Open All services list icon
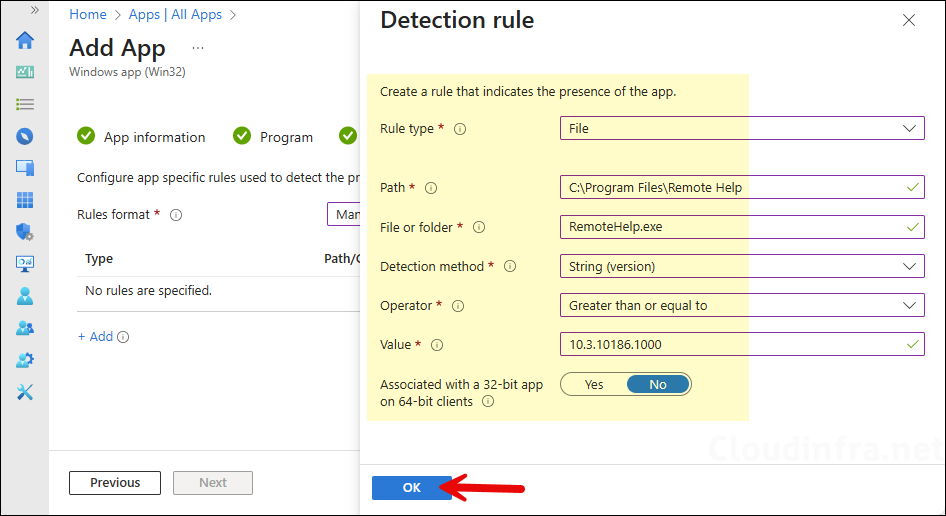 point(25,104)
